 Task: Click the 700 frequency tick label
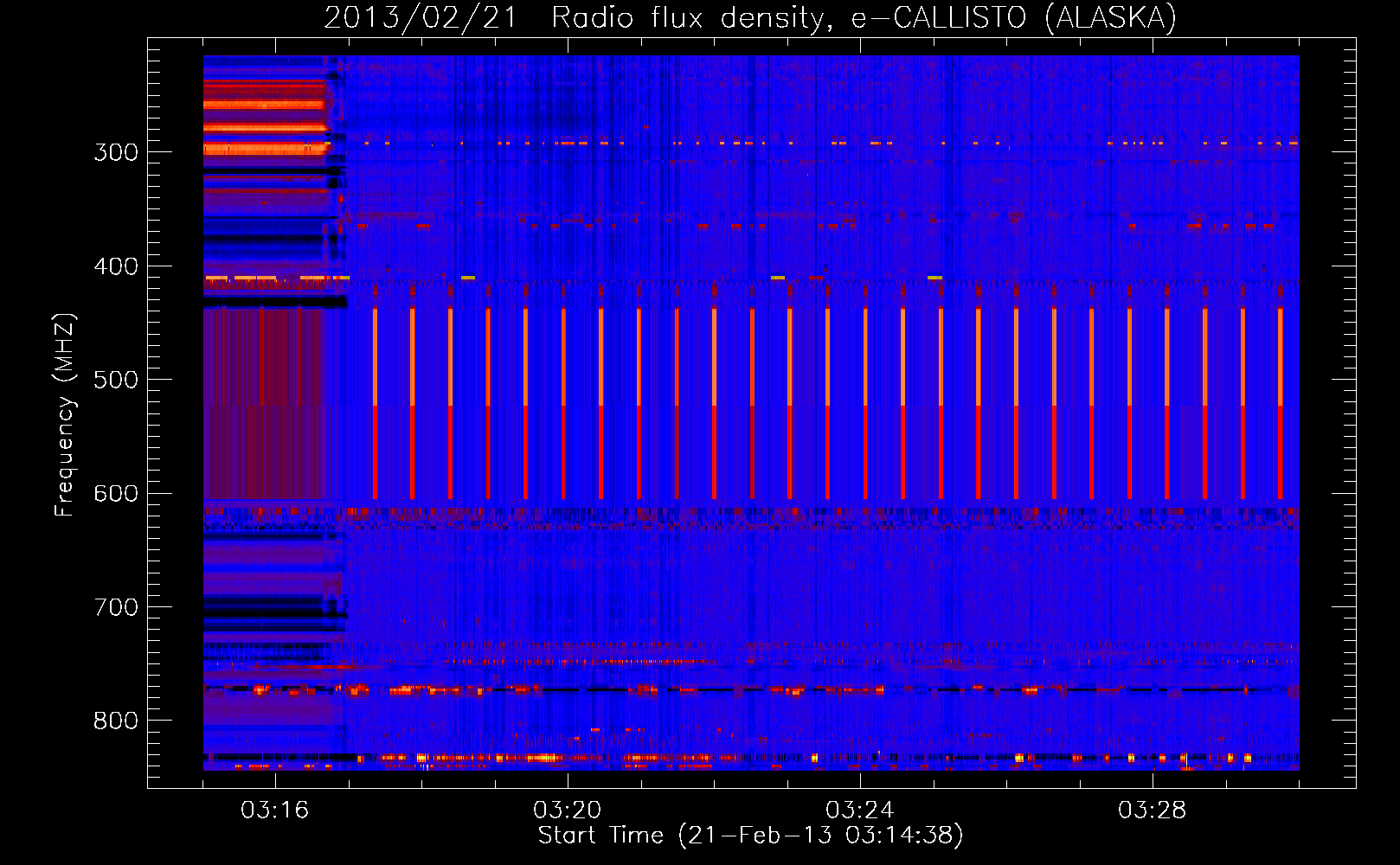pos(116,607)
